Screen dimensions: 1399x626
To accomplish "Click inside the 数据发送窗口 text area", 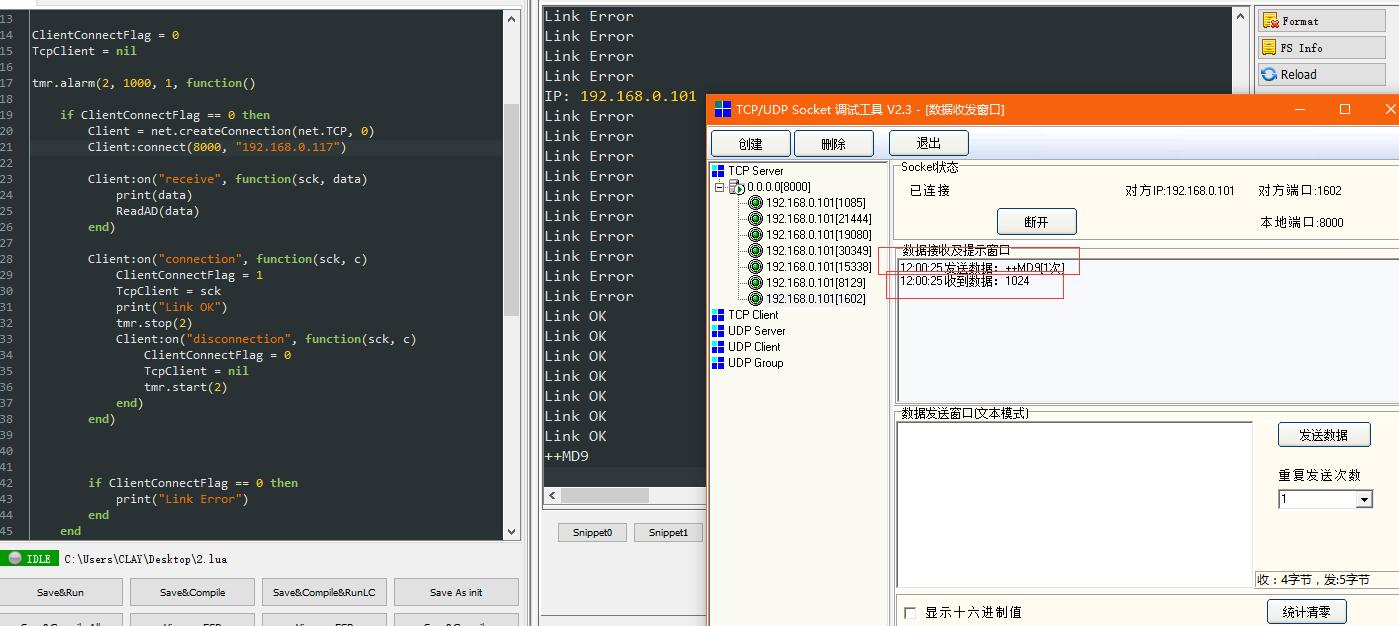I will tap(1074, 504).
